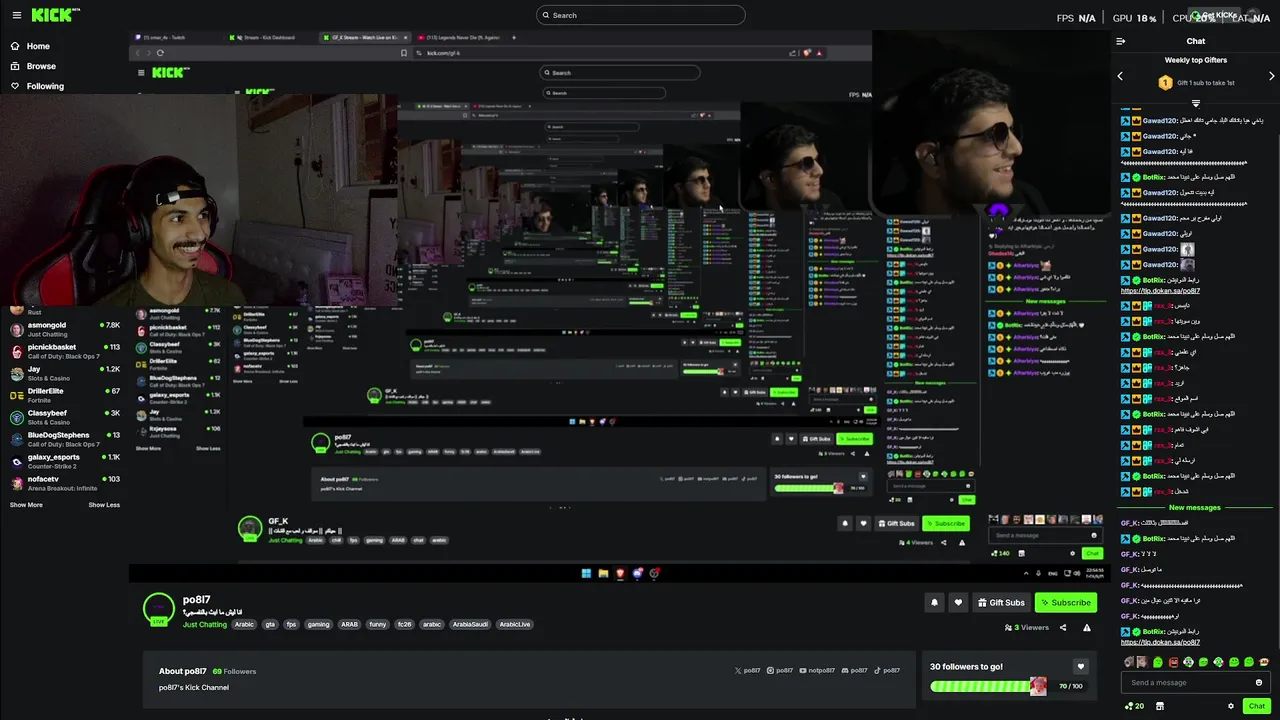This screenshot has height=720, width=1280.
Task: Click the po8l7 live avatar
Action: pyautogui.click(x=158, y=608)
